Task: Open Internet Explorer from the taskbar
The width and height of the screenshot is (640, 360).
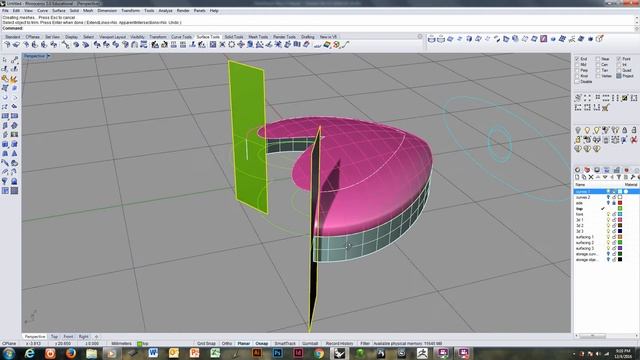Action: pyautogui.click(x=30, y=353)
